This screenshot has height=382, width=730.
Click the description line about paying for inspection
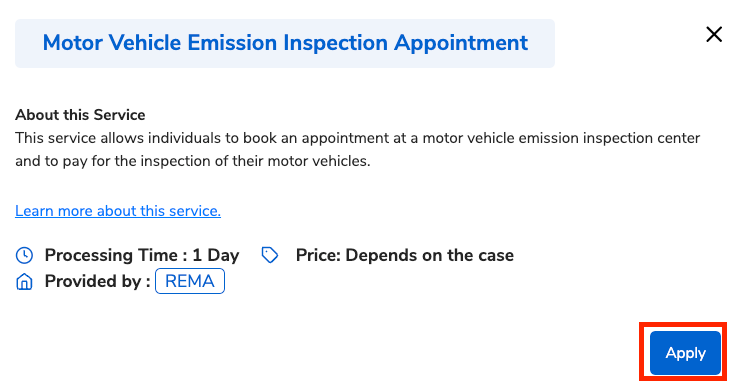tap(193, 161)
